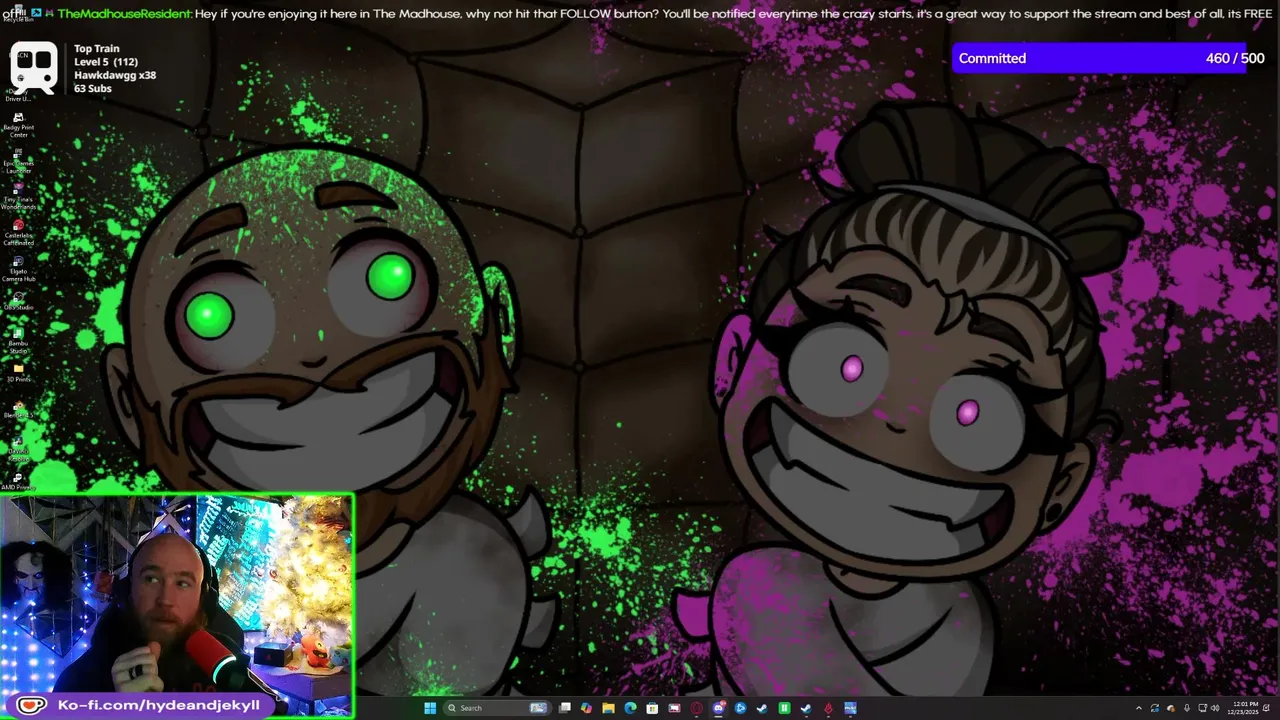Select the DaVinci Resolve desktop icon
The width and height of the screenshot is (1280, 720).
[18, 448]
